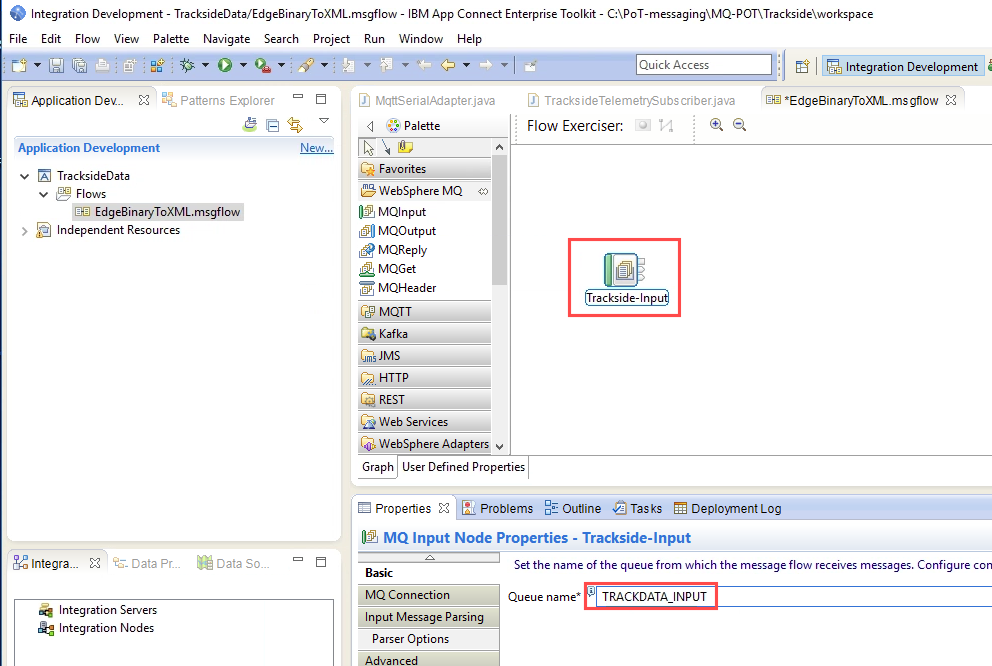Click the yellow Back arrow icon

(x=448, y=65)
